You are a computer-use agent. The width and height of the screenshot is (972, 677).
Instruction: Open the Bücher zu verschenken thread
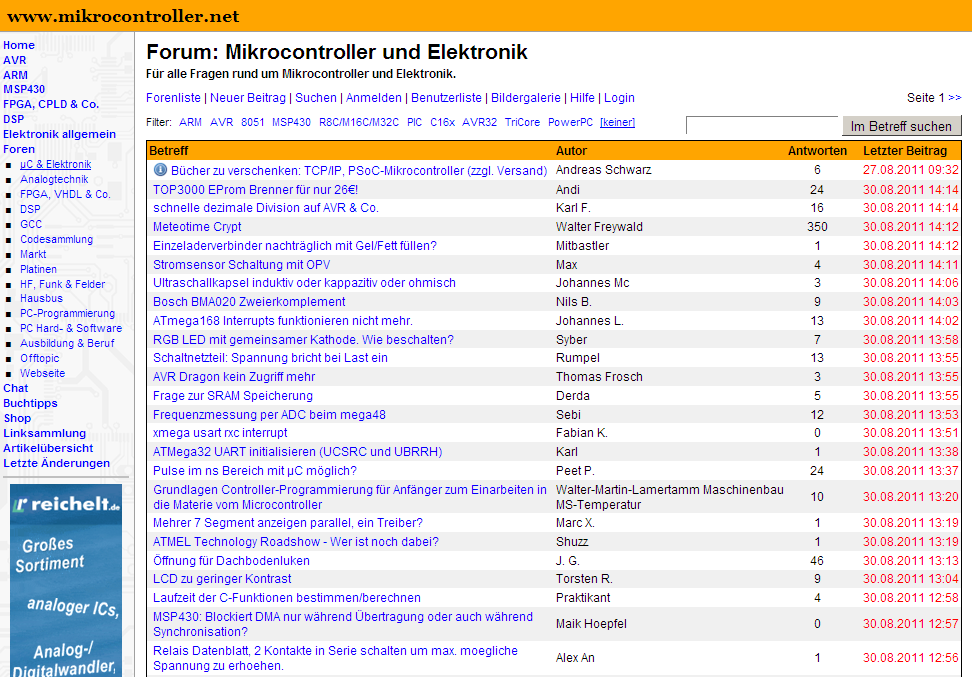point(359,170)
